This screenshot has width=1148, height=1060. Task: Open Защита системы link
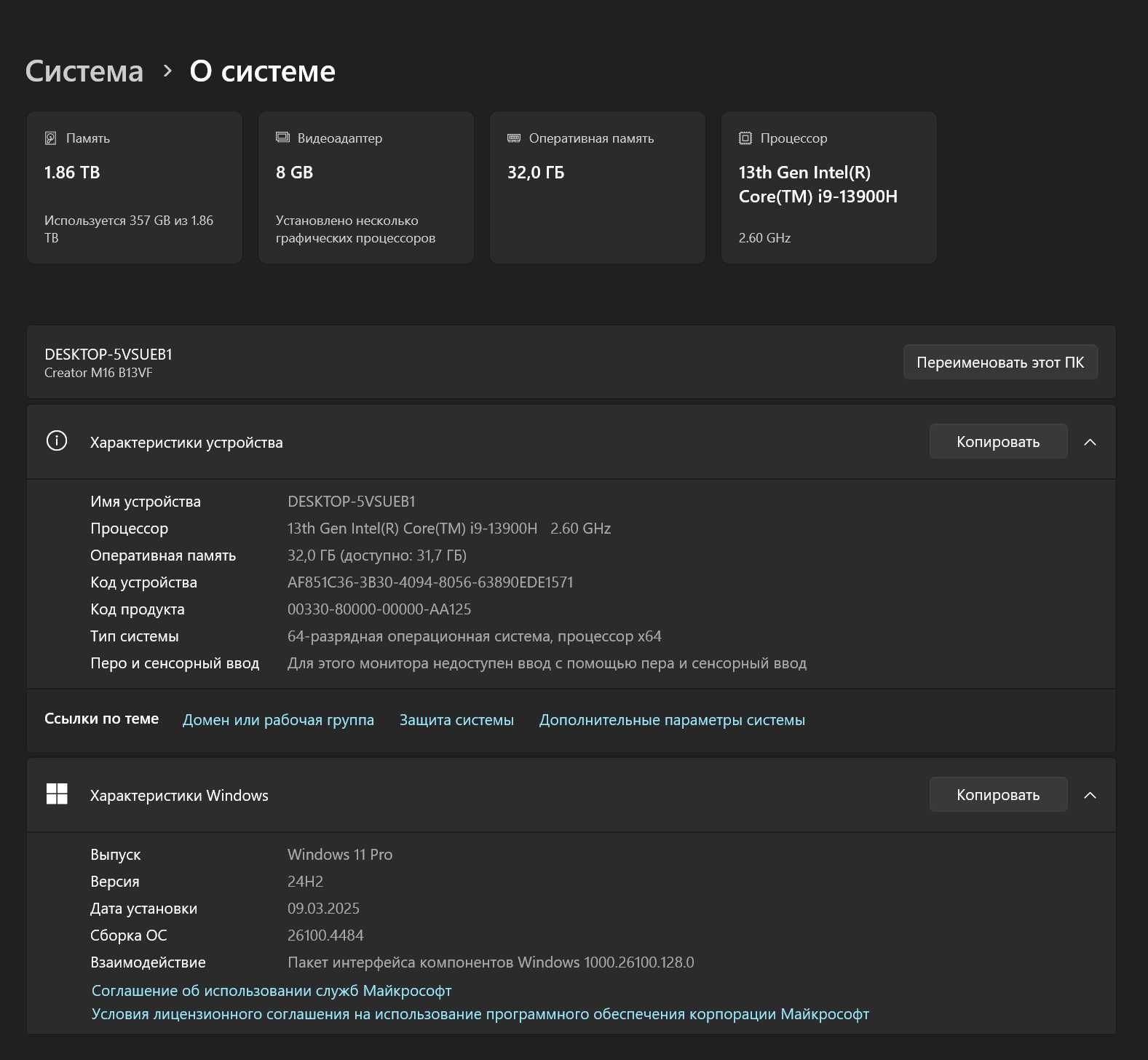456,720
